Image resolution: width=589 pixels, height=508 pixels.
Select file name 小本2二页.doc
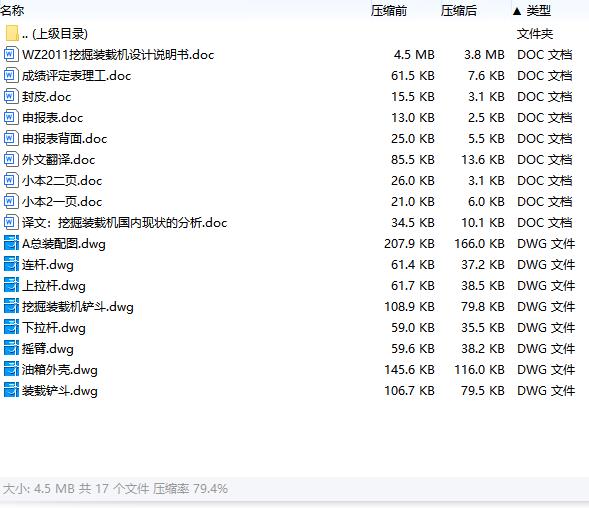tap(62, 181)
